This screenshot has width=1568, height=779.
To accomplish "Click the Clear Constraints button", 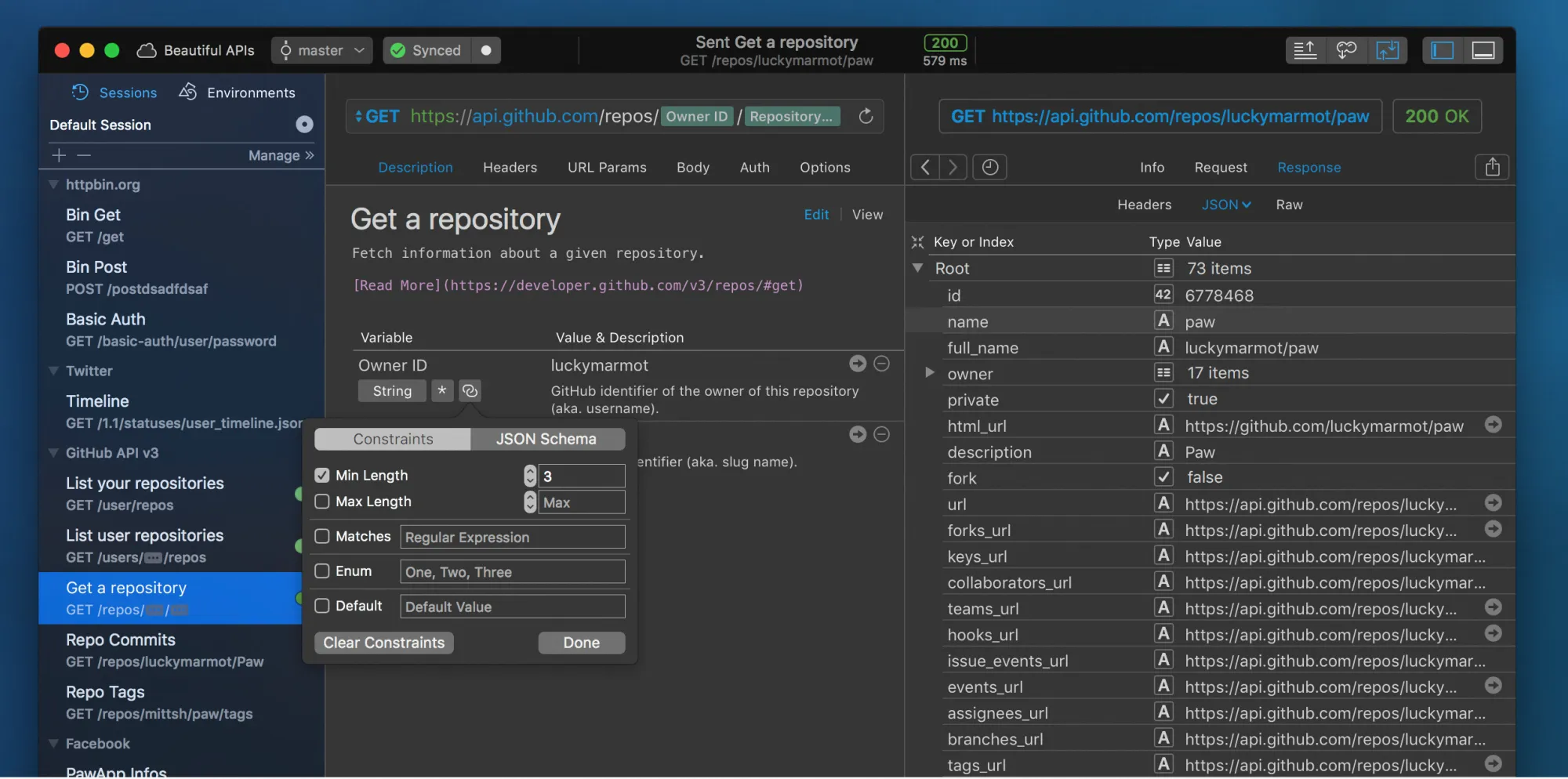I will pos(384,643).
